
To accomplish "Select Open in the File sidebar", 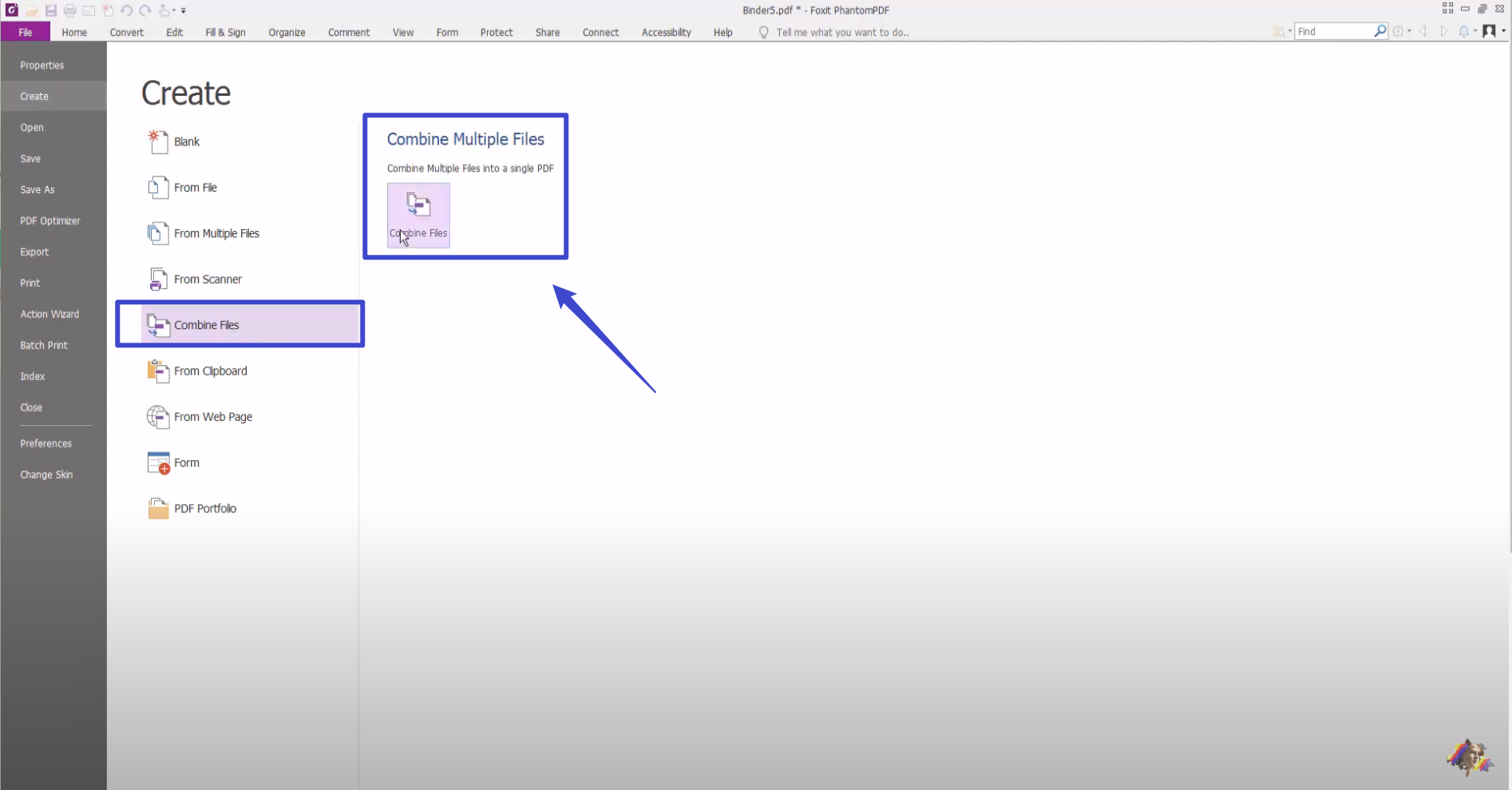I will click(32, 128).
